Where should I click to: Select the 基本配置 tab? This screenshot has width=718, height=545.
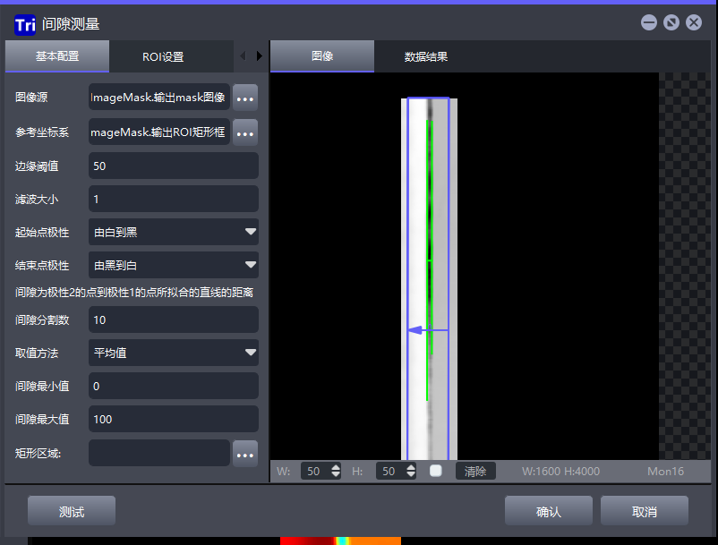[x=57, y=57]
